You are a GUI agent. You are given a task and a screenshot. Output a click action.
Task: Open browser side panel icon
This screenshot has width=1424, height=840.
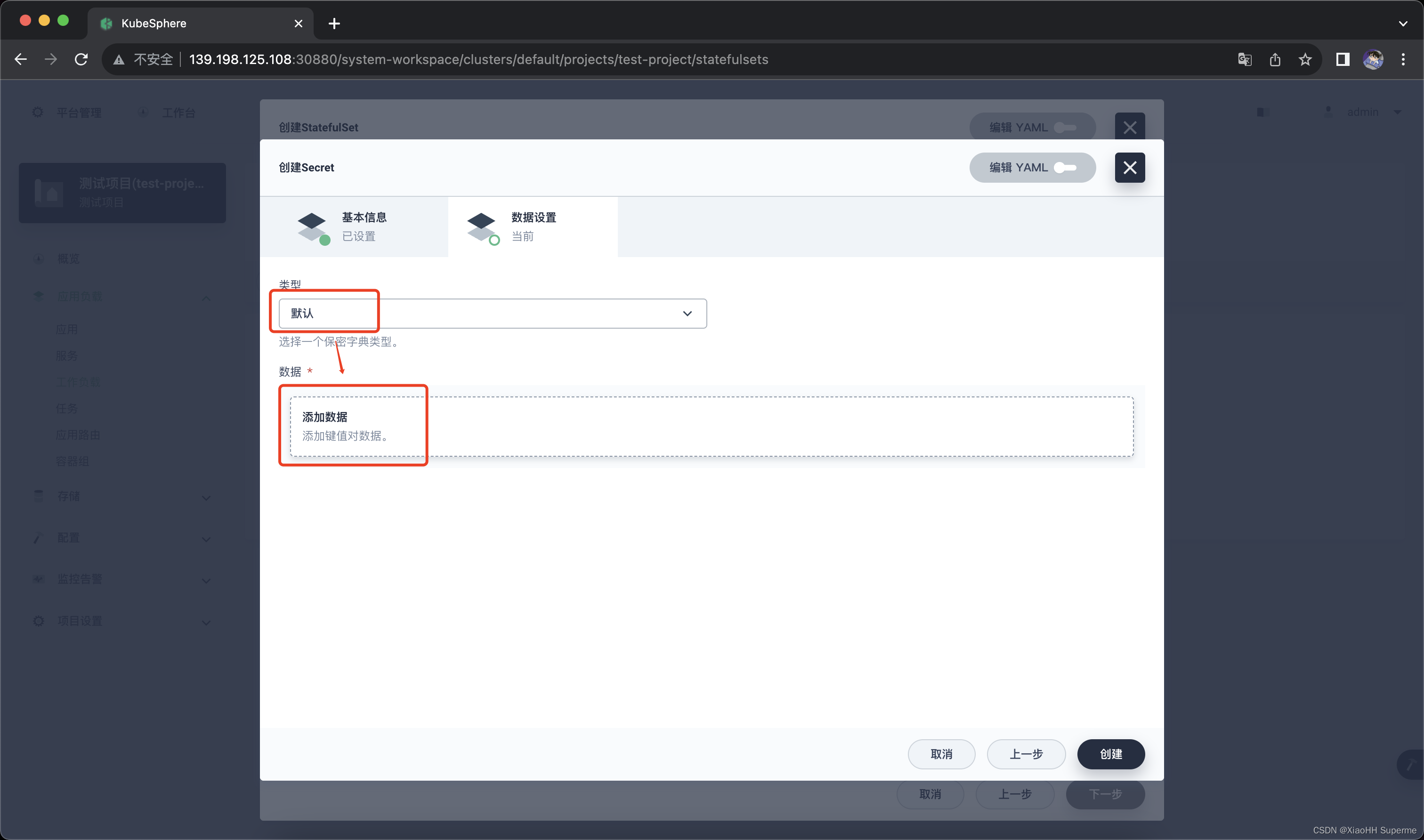pos(1343,59)
